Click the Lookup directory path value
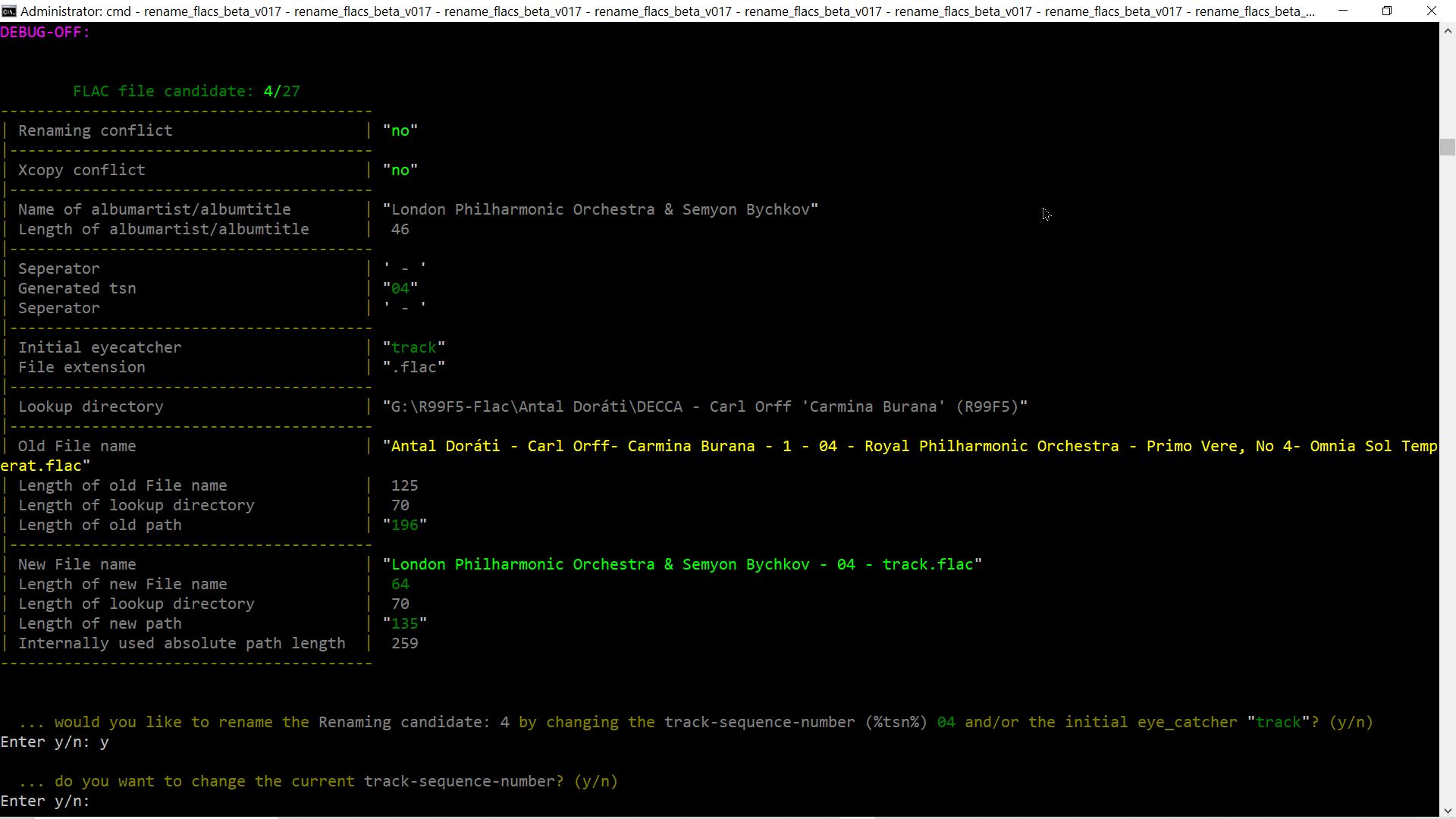The width and height of the screenshot is (1456, 819). [705, 406]
